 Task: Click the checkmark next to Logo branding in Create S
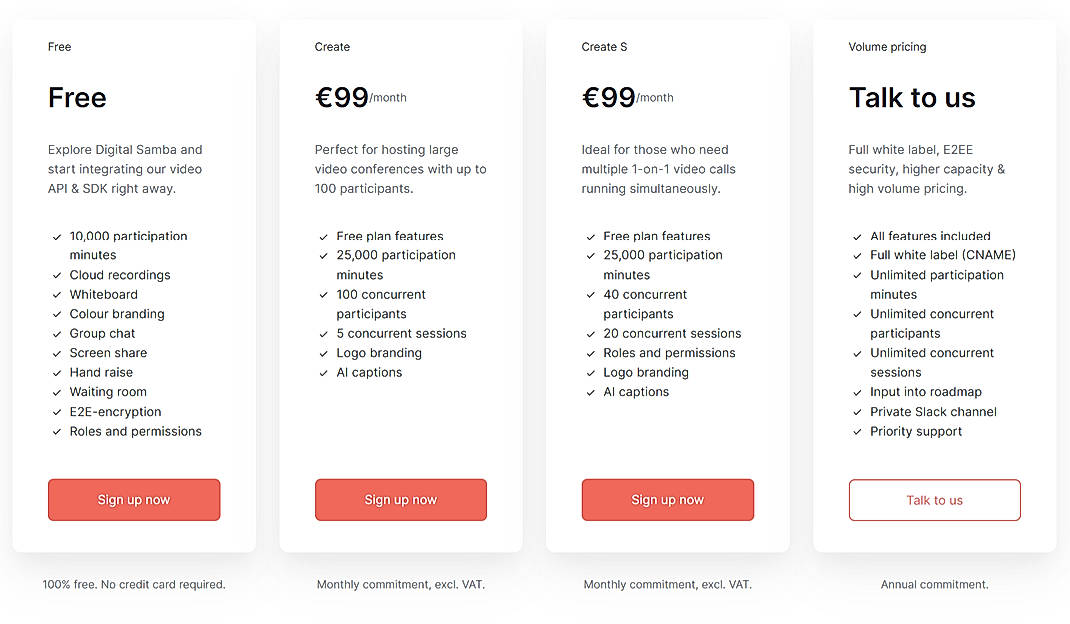coord(590,372)
